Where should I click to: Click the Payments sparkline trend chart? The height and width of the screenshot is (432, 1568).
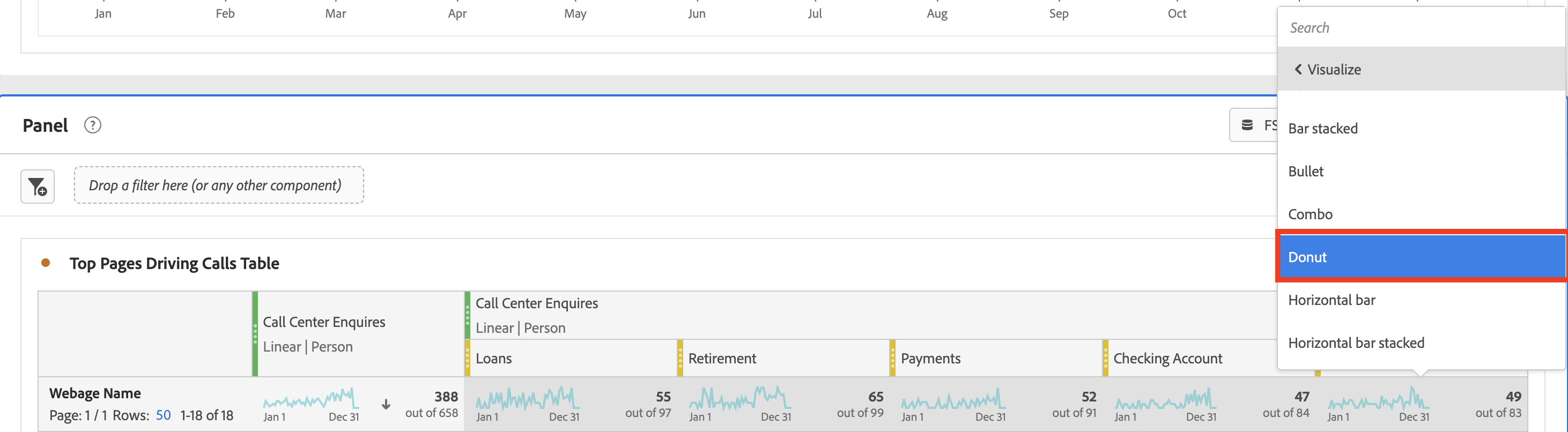click(x=953, y=399)
